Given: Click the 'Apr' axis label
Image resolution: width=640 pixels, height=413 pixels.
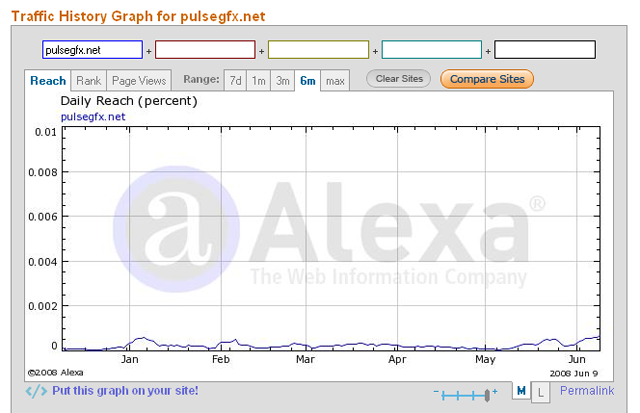Looking at the screenshot, I should [x=397, y=360].
